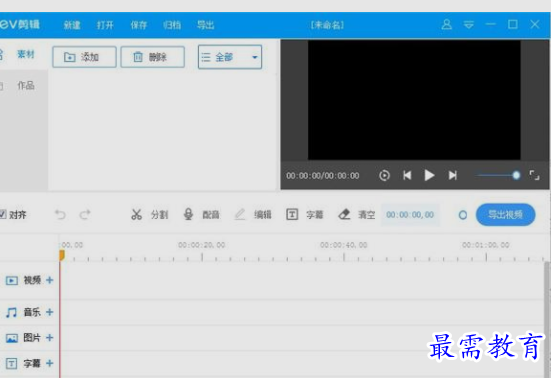Click the 归档 menu item
The width and height of the screenshot is (551, 378).
click(x=172, y=25)
